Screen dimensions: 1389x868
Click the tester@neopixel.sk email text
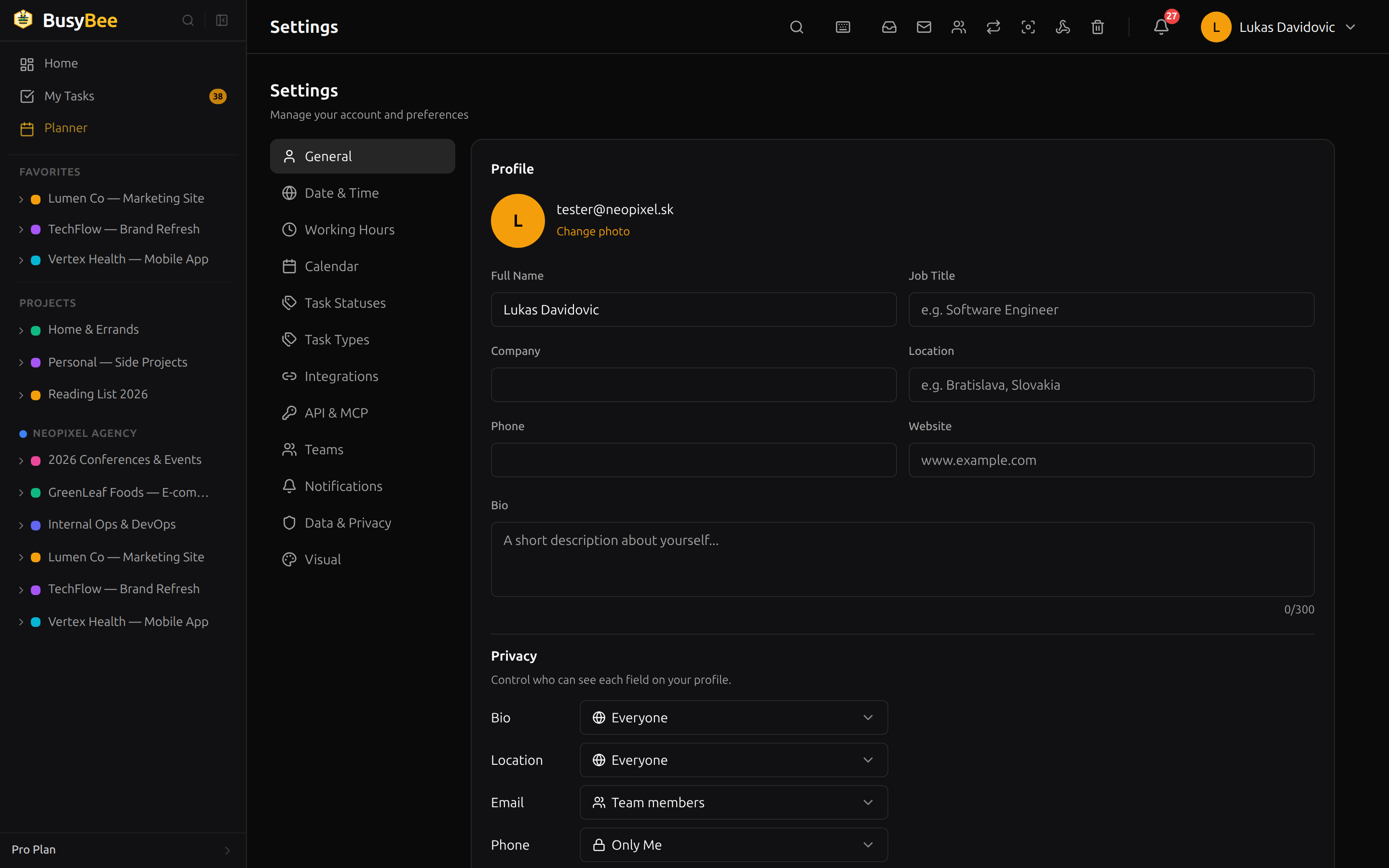(615, 210)
